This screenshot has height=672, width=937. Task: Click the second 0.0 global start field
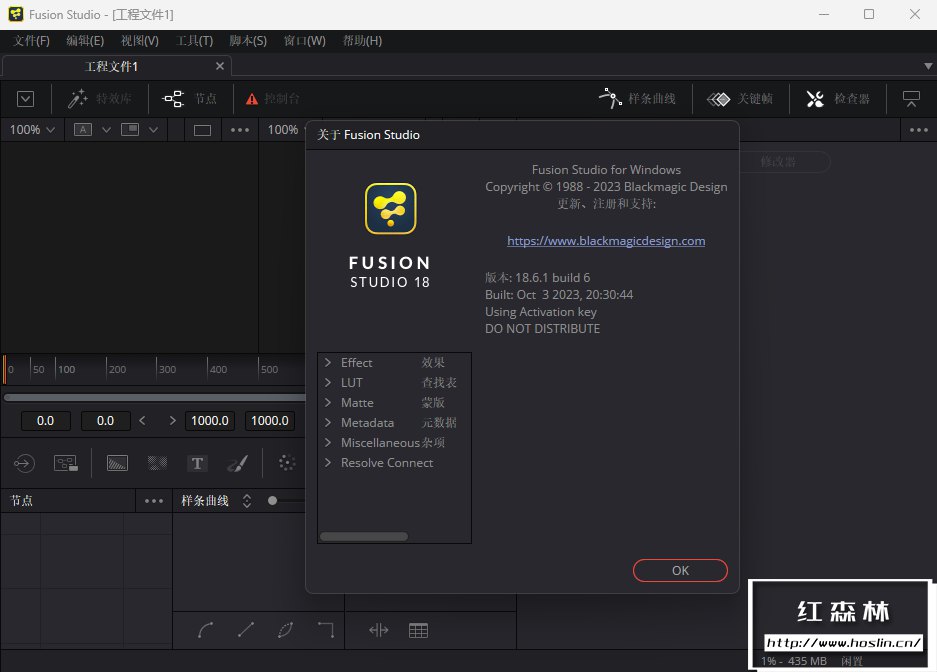(x=105, y=421)
